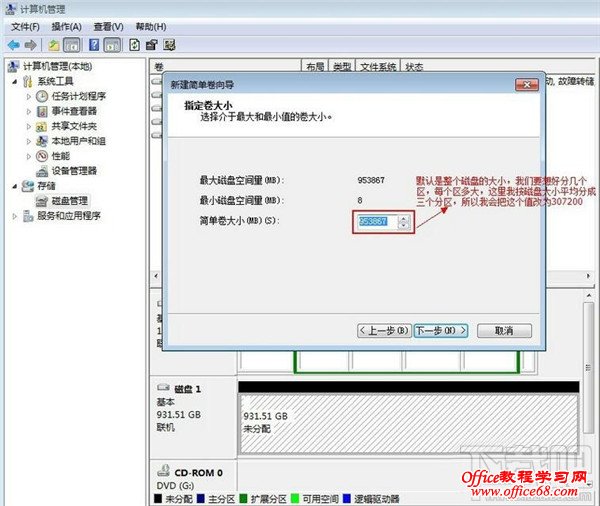Image resolution: width=600 pixels, height=506 pixels.
Task: Click the 上一步(B) back button
Action: pyautogui.click(x=385, y=330)
